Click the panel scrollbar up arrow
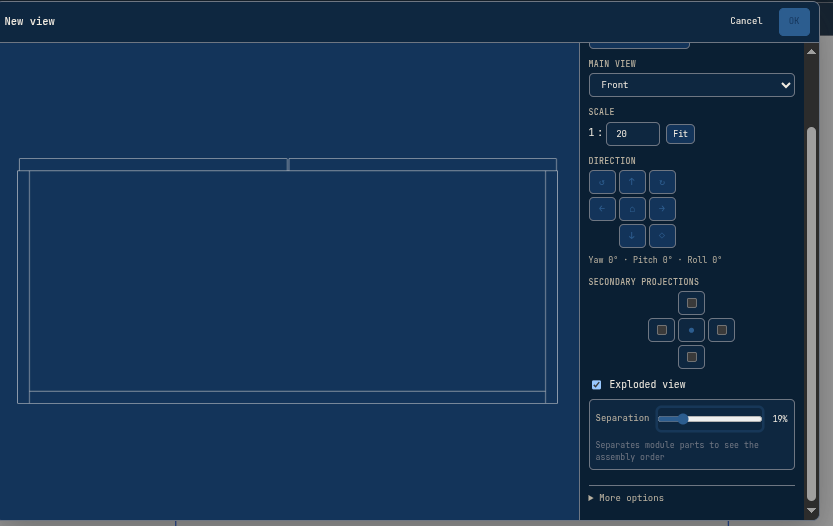This screenshot has height=526, width=833. pos(811,52)
